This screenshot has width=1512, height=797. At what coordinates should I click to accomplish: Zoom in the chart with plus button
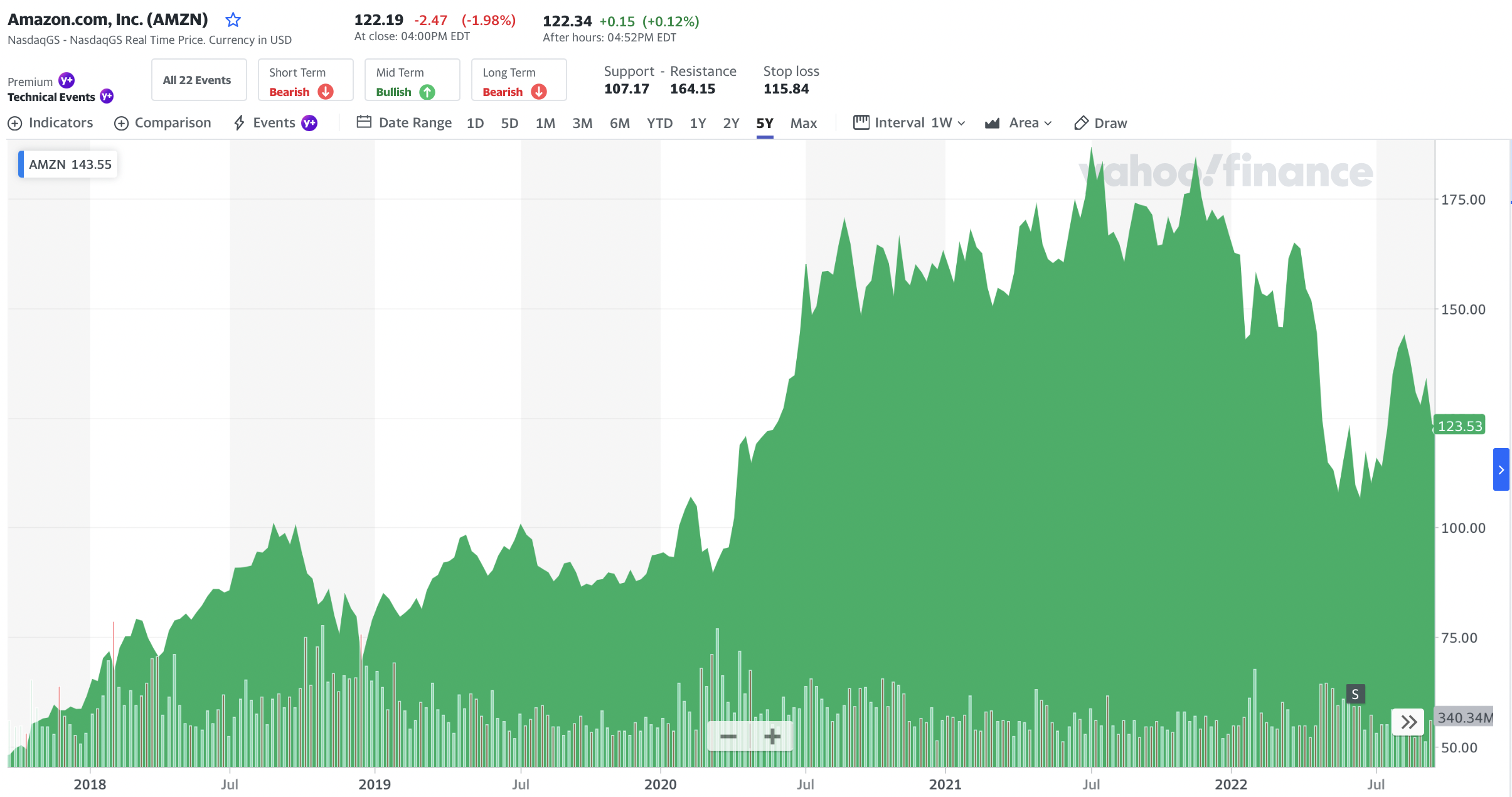coord(772,736)
